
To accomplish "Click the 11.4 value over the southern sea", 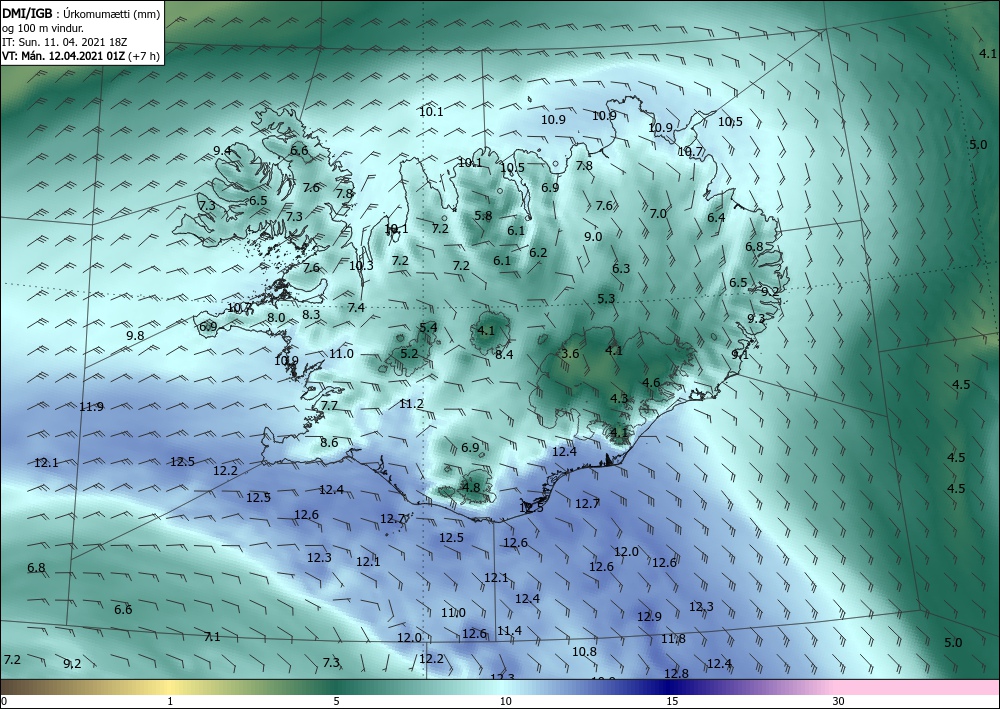I will click(509, 631).
